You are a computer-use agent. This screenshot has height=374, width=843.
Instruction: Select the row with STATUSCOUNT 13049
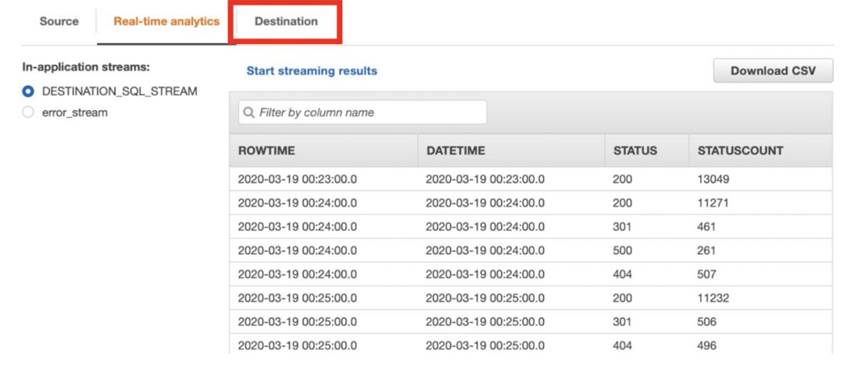click(x=531, y=179)
